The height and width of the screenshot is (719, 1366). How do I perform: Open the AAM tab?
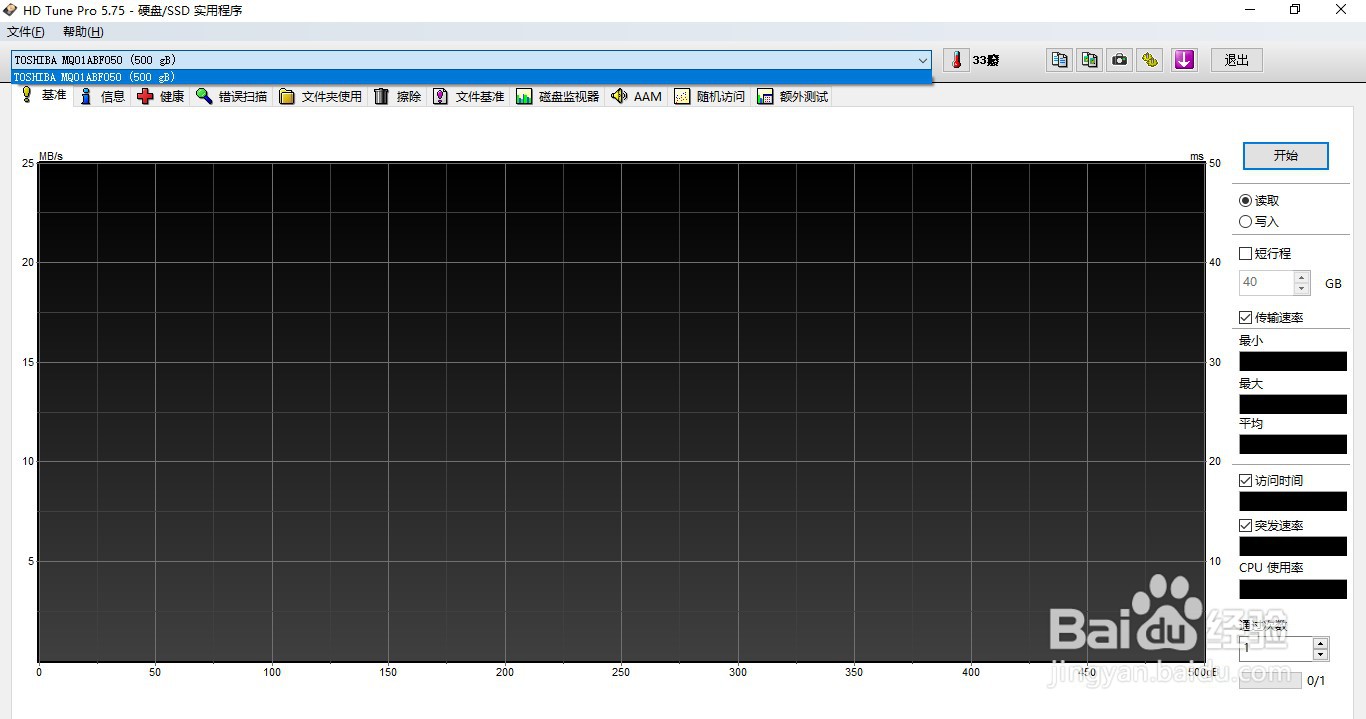click(x=637, y=97)
